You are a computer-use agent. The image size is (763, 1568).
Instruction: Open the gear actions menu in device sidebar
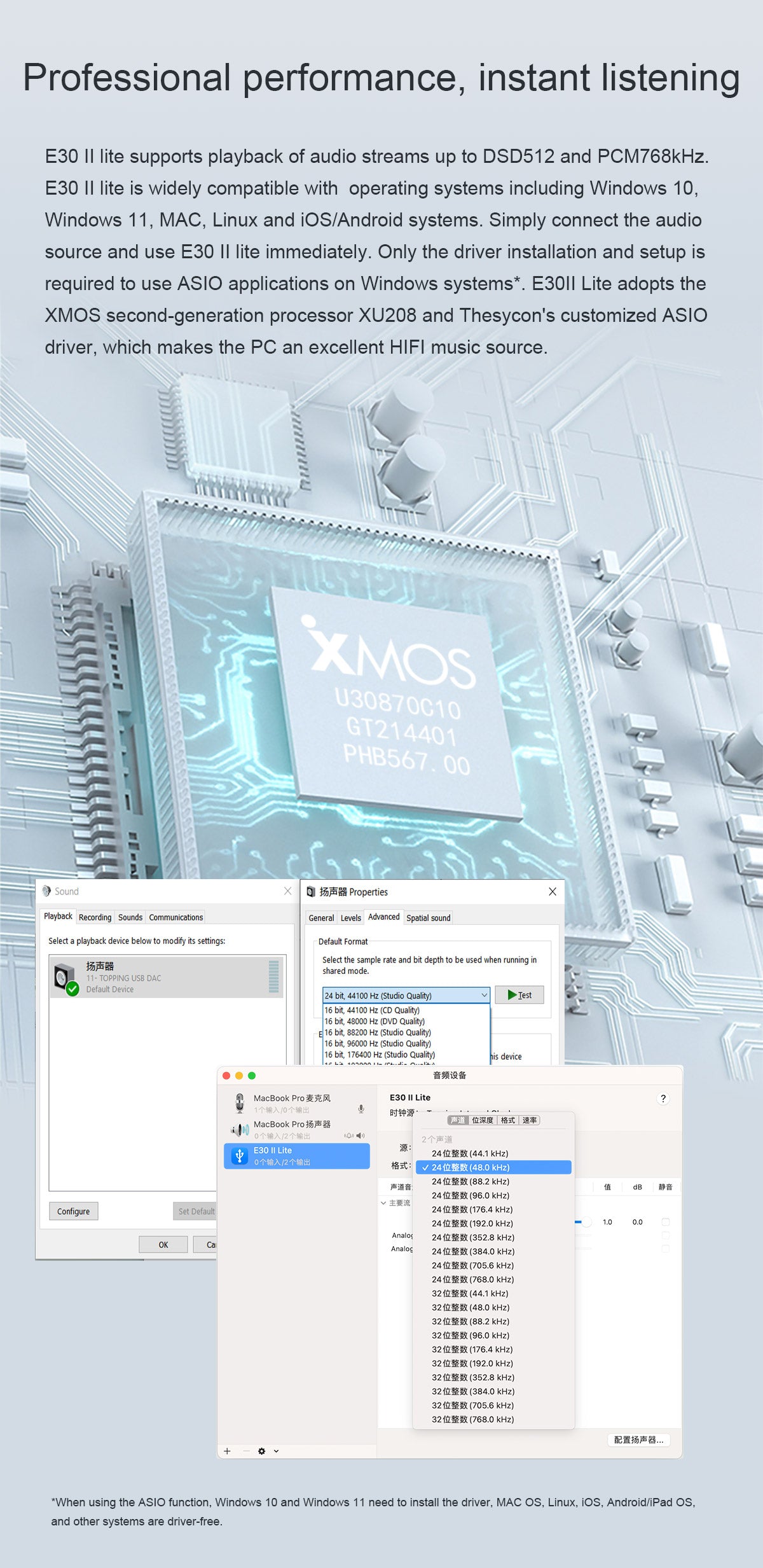[x=262, y=1451]
